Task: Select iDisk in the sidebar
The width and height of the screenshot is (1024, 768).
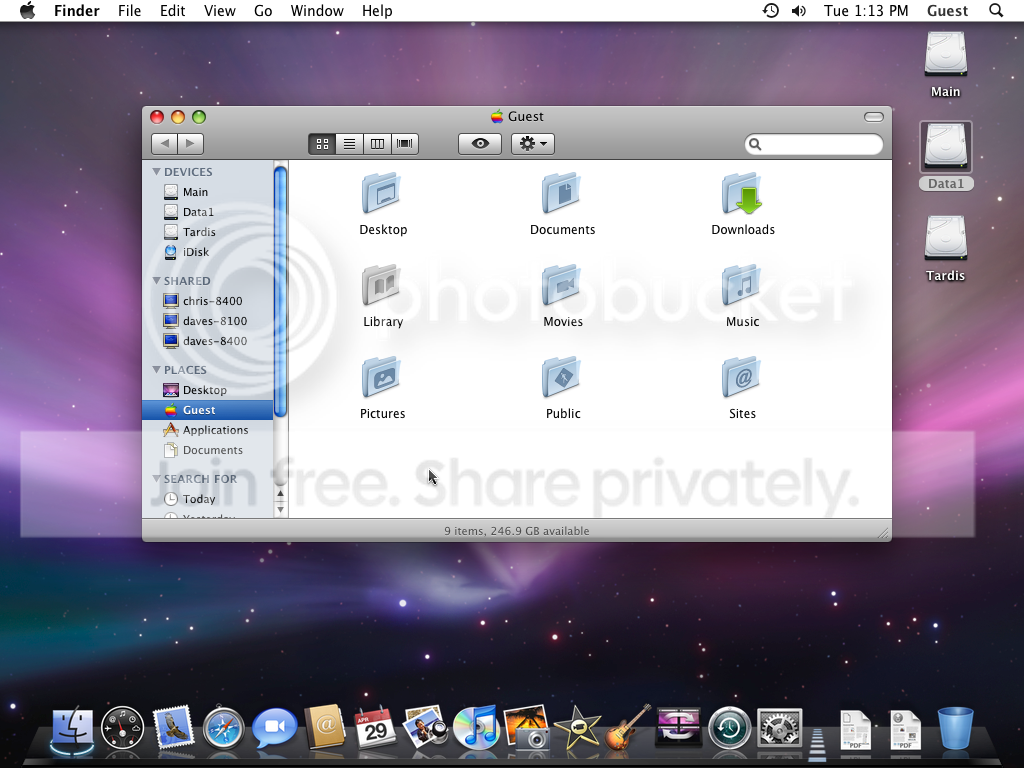Action: click(208, 252)
